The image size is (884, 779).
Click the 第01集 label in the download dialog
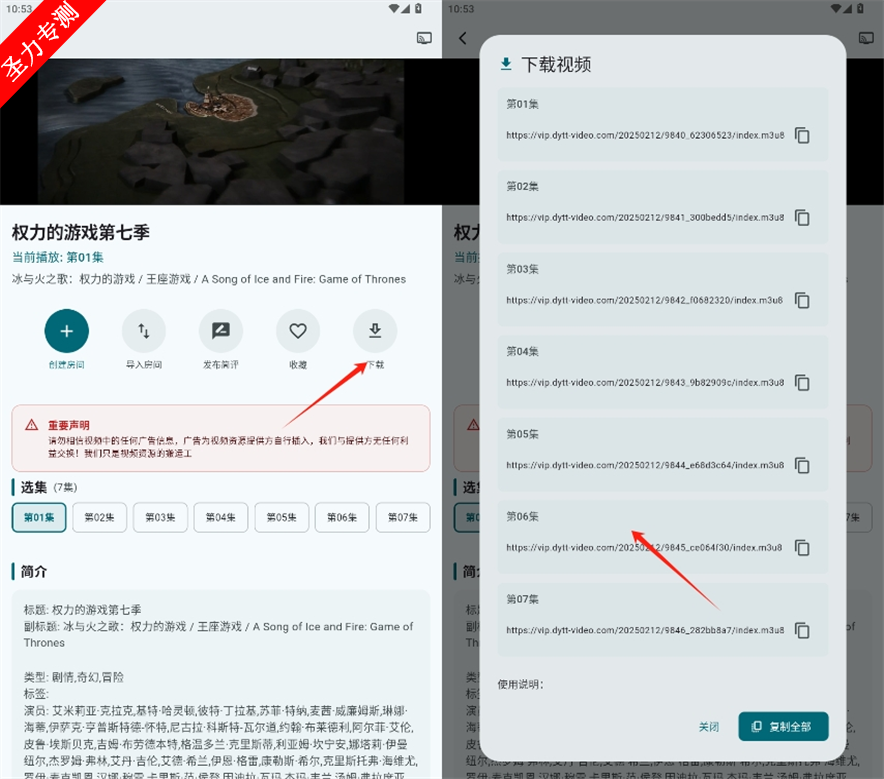click(x=522, y=104)
